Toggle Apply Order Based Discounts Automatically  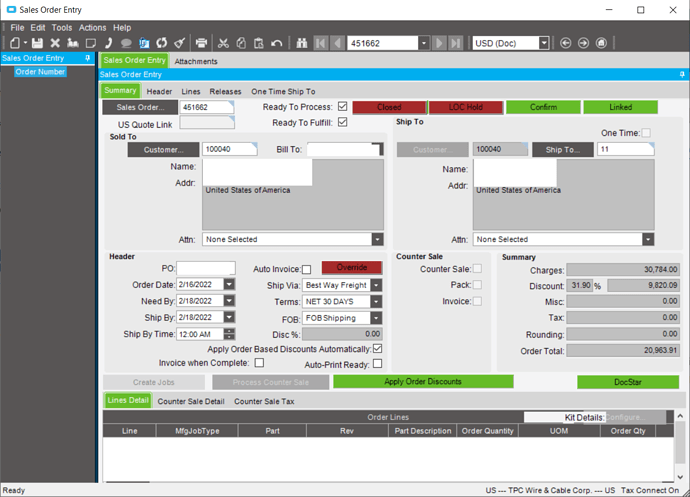pyautogui.click(x=378, y=349)
